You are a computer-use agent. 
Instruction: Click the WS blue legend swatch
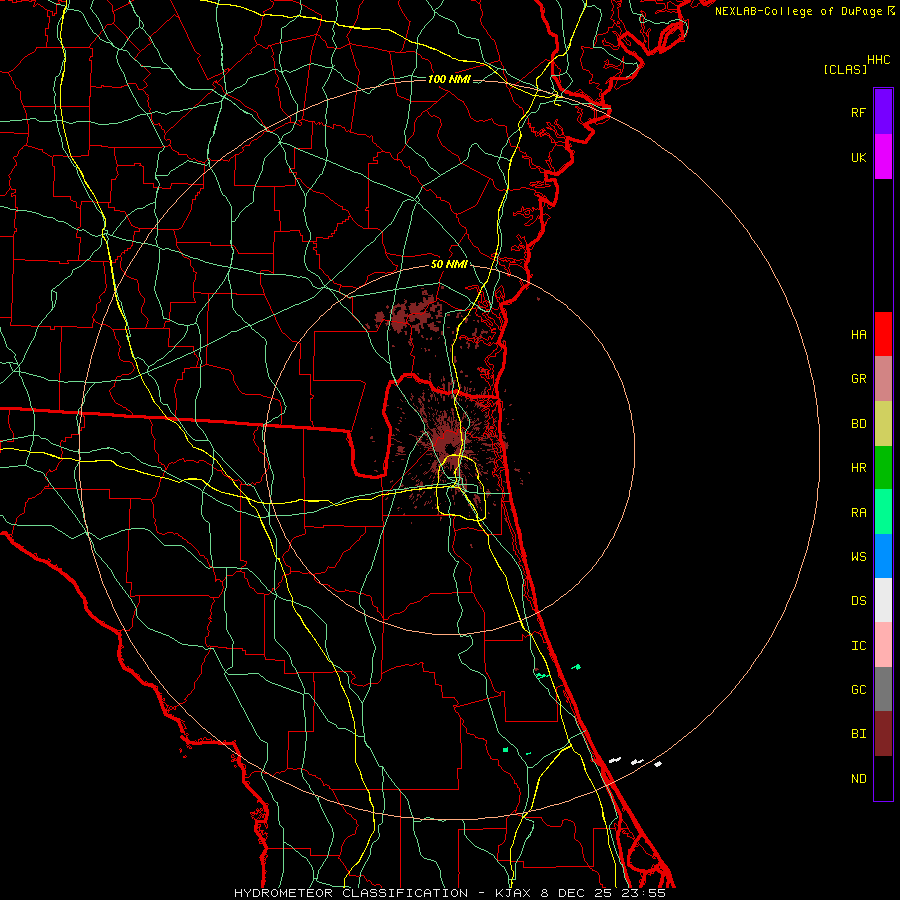[883, 556]
